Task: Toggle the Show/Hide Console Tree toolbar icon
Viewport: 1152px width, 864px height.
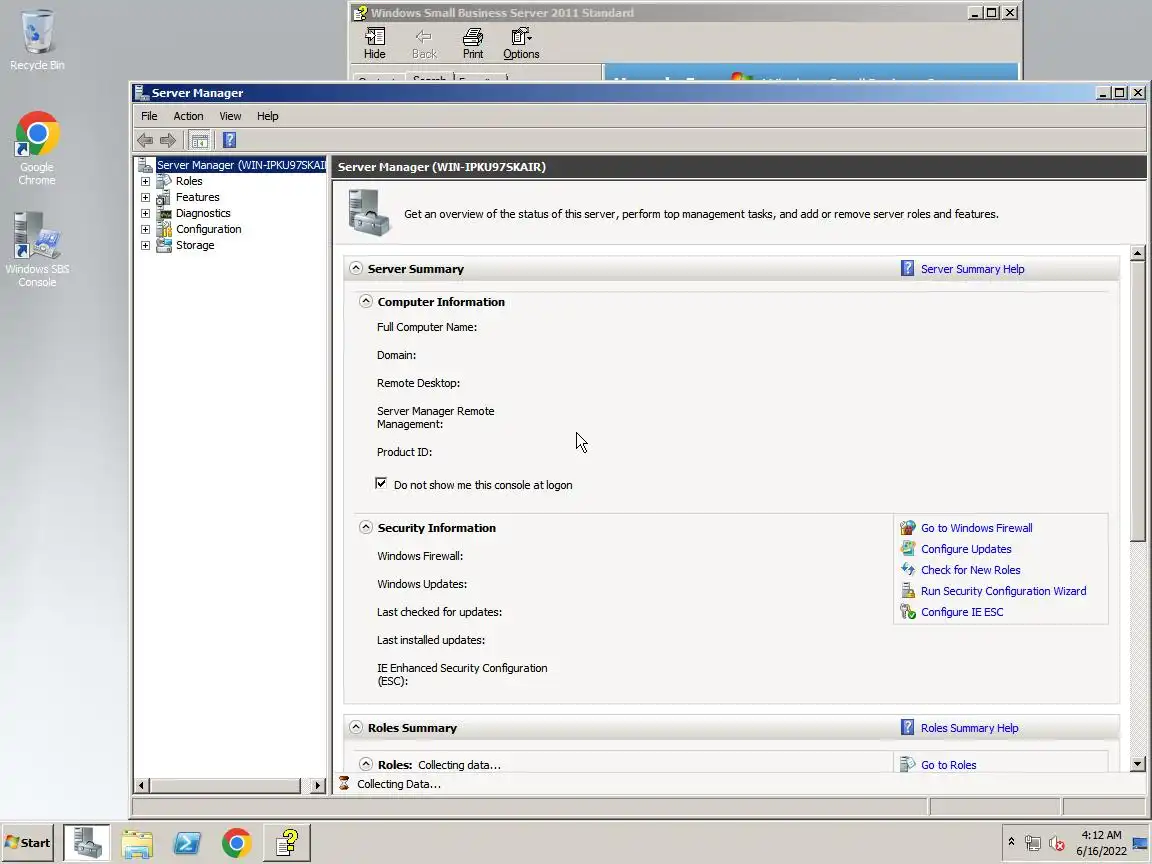Action: coord(199,140)
